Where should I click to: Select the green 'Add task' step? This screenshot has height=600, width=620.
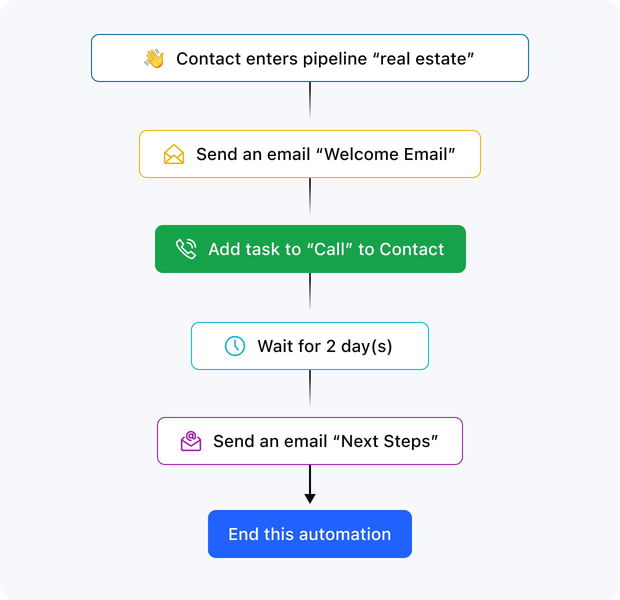(310, 249)
